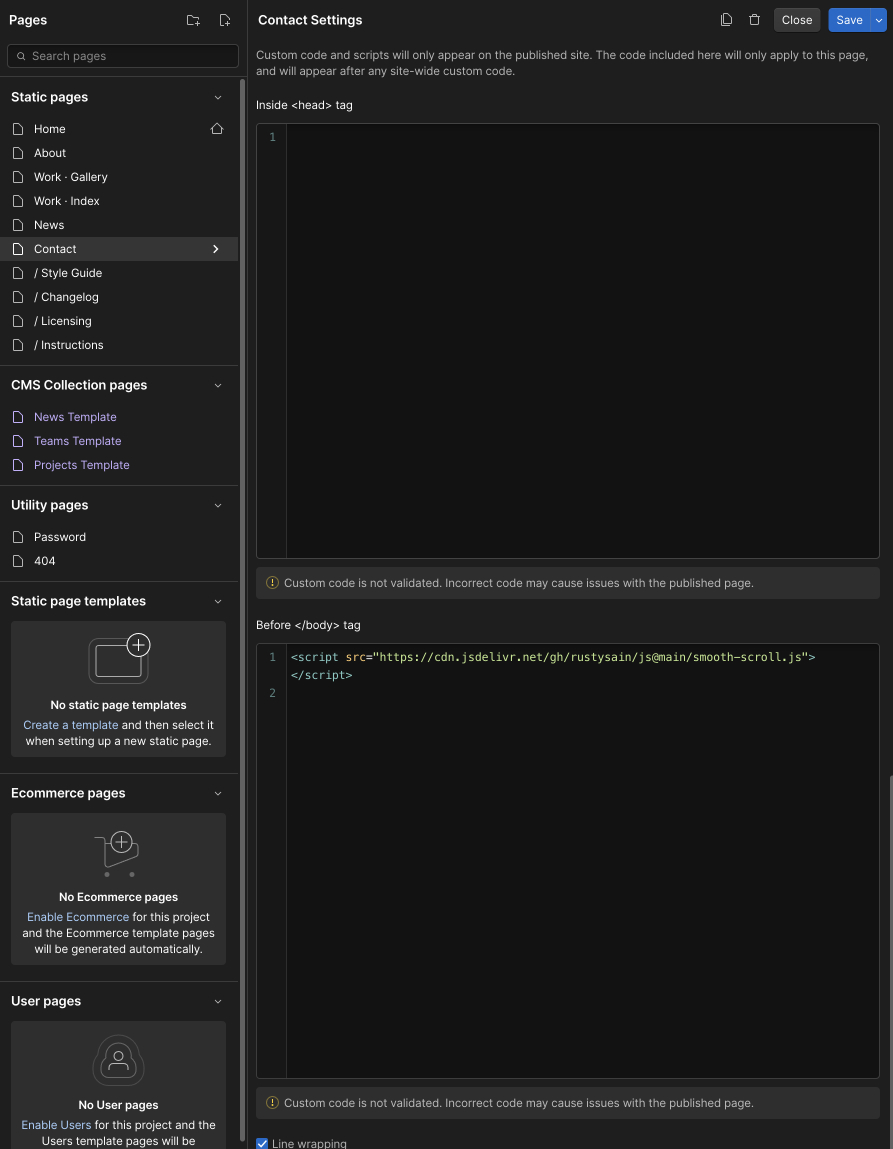The image size is (893, 1149).
Task: Click the Contact Settings heading
Action: [310, 20]
